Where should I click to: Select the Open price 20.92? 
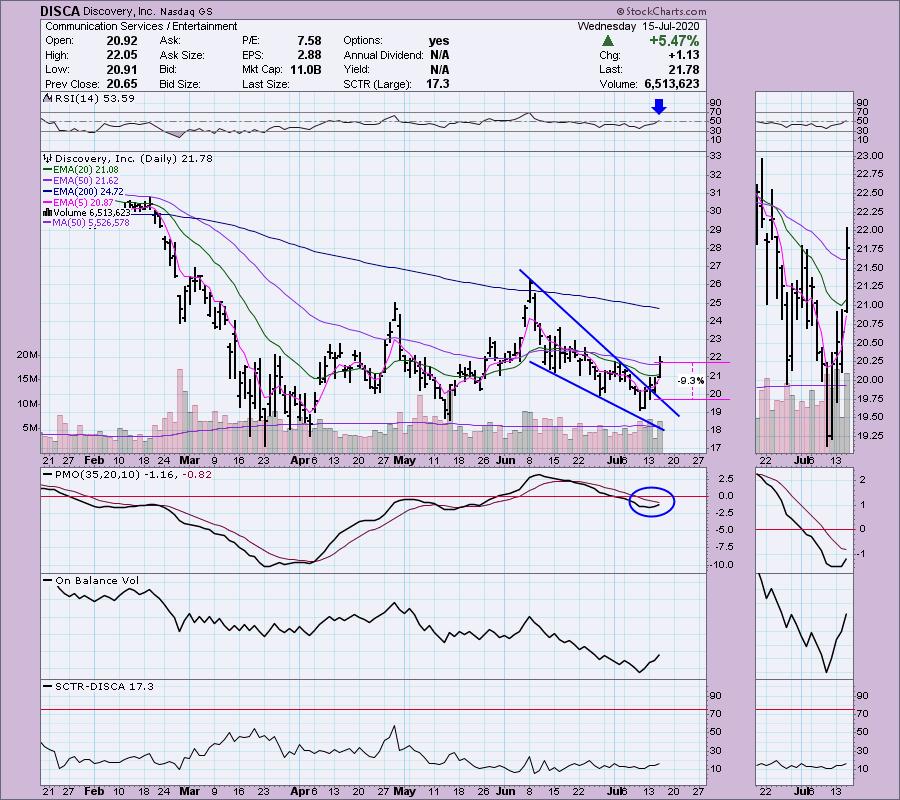click(x=122, y=41)
